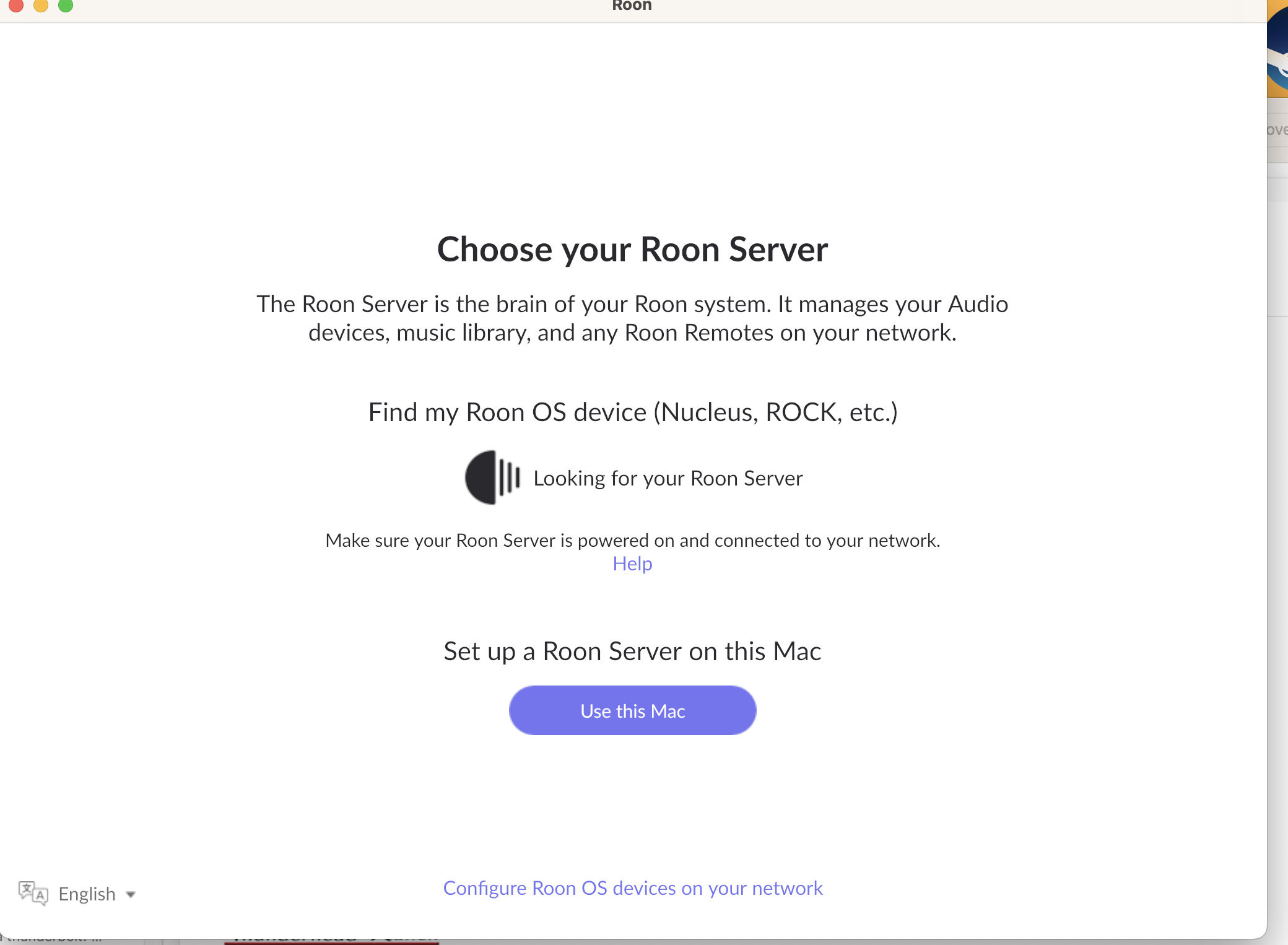Click the background artwork thumbnail behind the window
1288x945 pixels.
point(1277,50)
